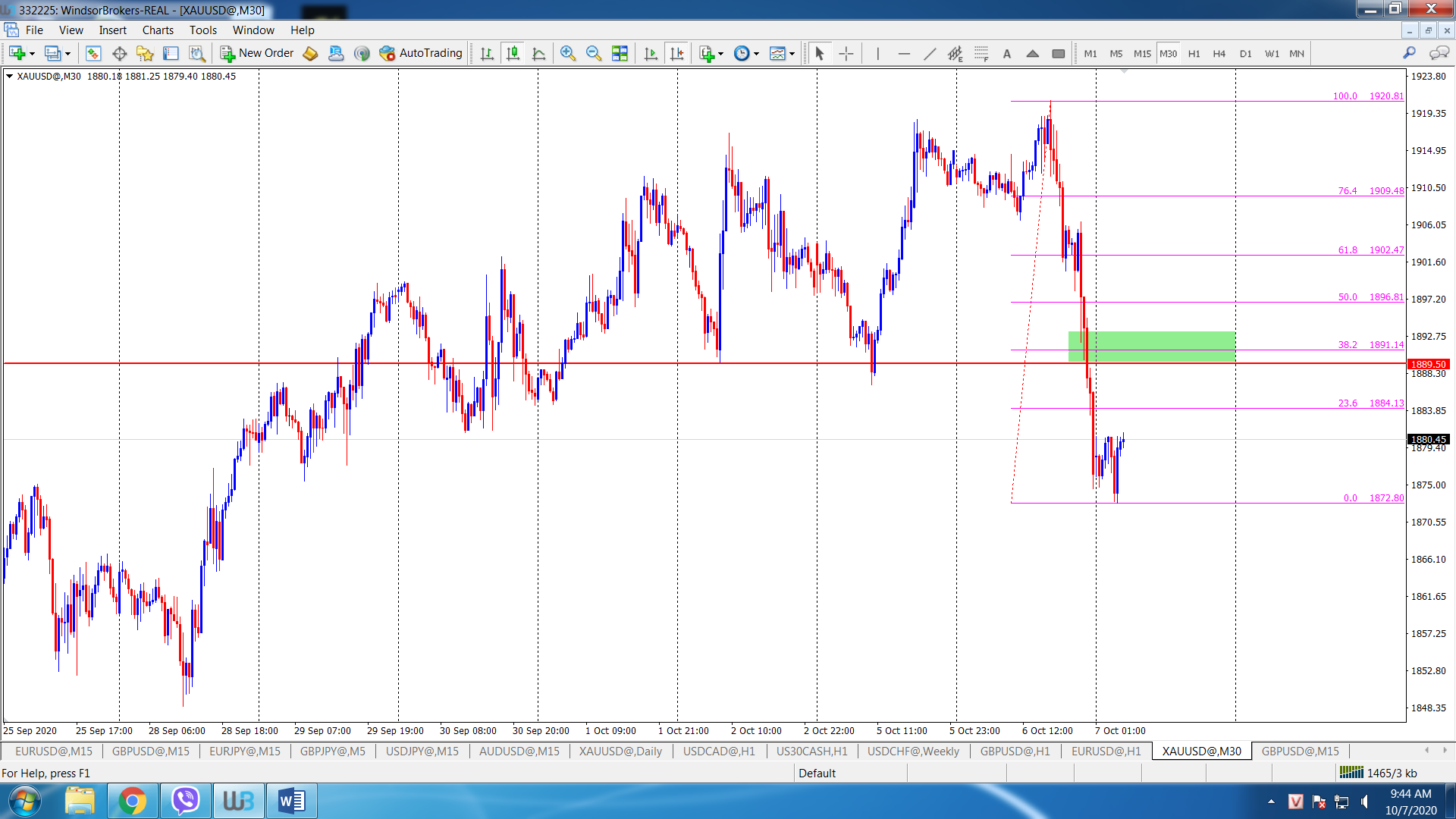Open Google Chrome from the taskbar
This screenshot has width=1456, height=819.
[x=132, y=801]
